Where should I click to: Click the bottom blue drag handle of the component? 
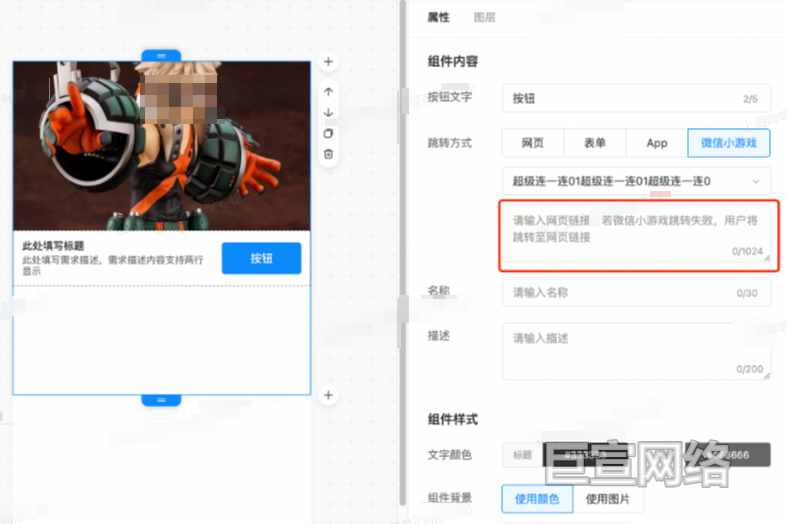pos(161,400)
